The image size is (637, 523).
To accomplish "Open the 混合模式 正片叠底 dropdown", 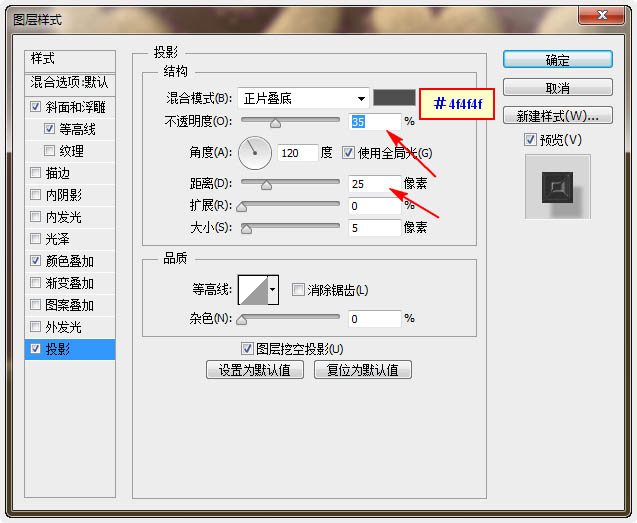I will (x=303, y=98).
